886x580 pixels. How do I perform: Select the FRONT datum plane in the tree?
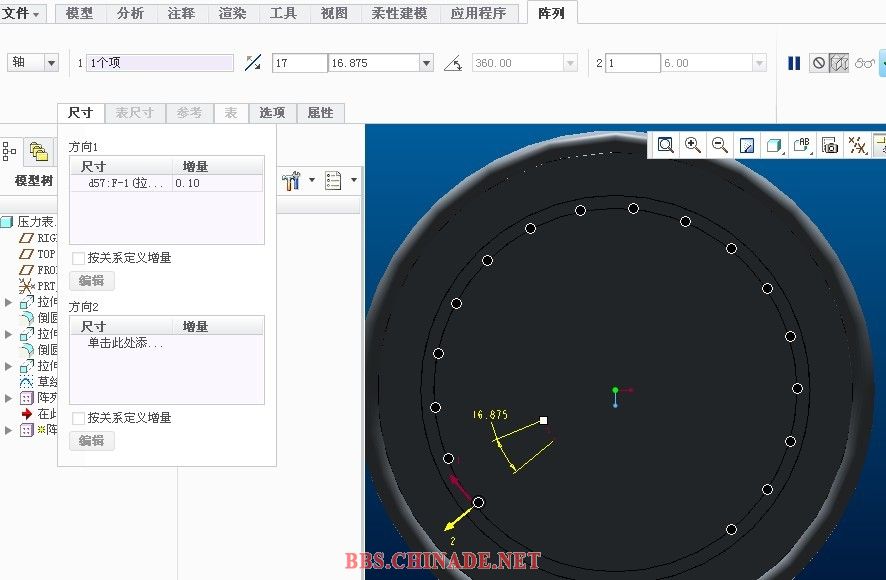(x=37, y=270)
